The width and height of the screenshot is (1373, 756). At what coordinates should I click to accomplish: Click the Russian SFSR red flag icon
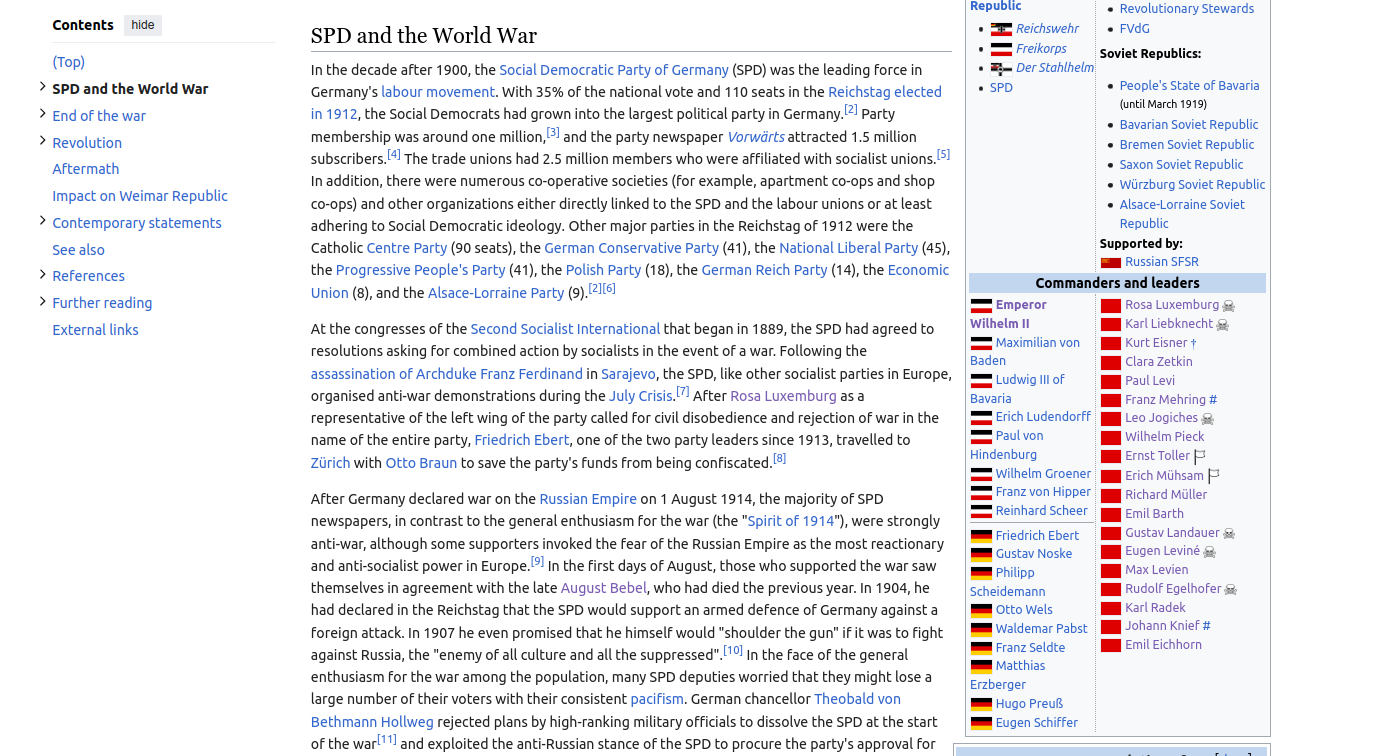coord(1110,262)
